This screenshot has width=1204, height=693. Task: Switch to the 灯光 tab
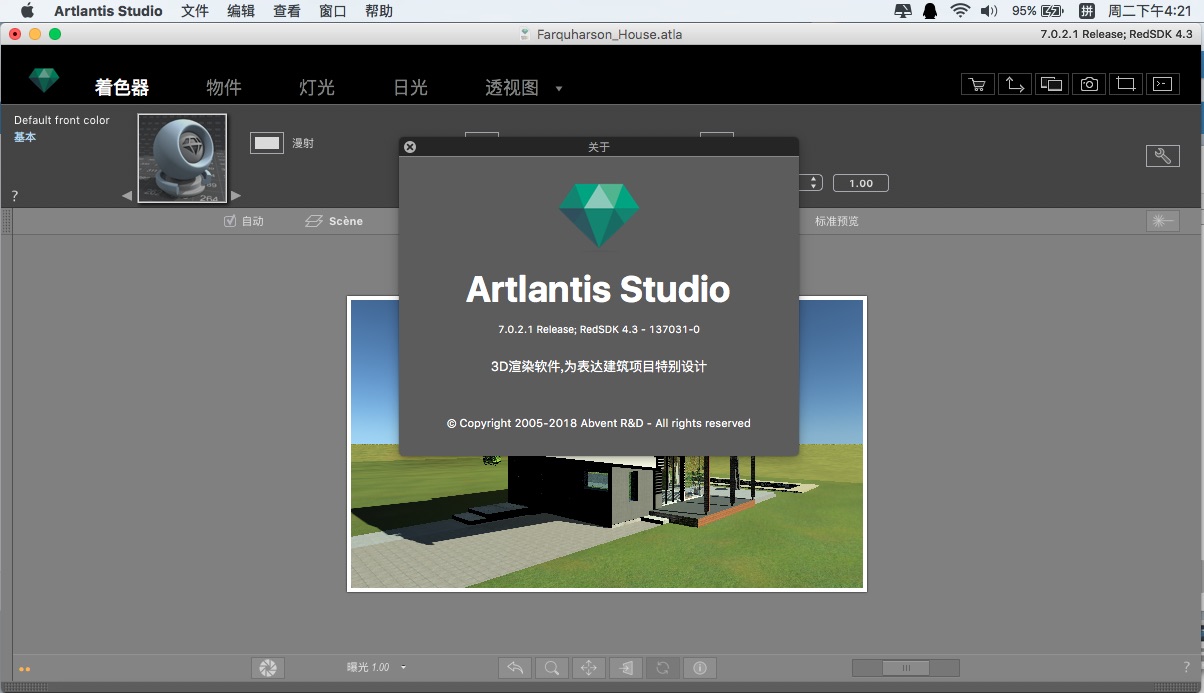coord(317,88)
